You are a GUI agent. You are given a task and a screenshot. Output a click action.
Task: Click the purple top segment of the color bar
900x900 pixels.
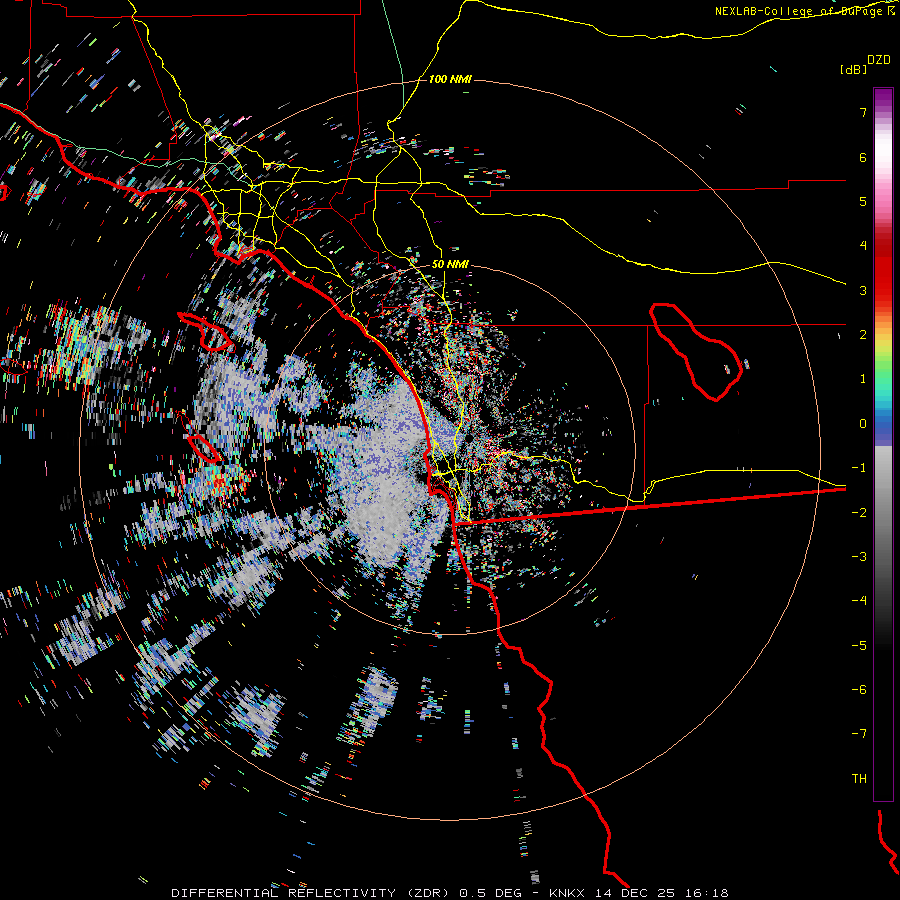click(883, 99)
